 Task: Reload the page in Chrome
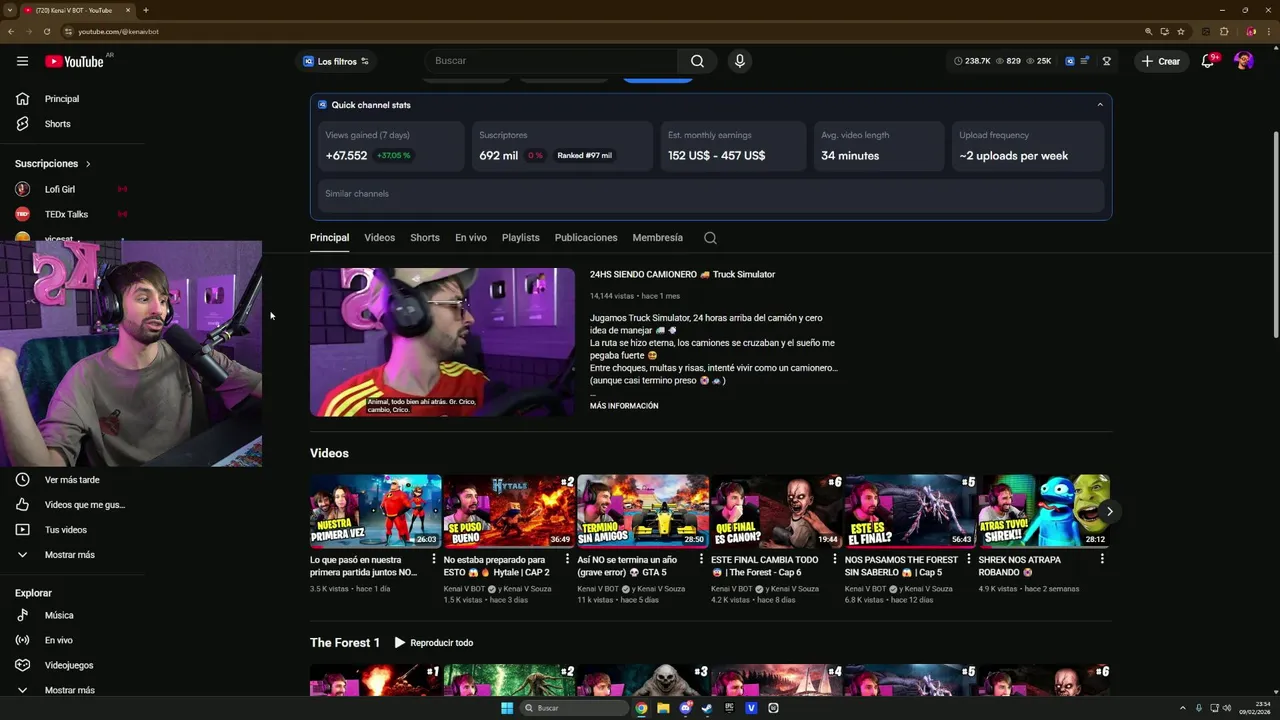[x=47, y=31]
